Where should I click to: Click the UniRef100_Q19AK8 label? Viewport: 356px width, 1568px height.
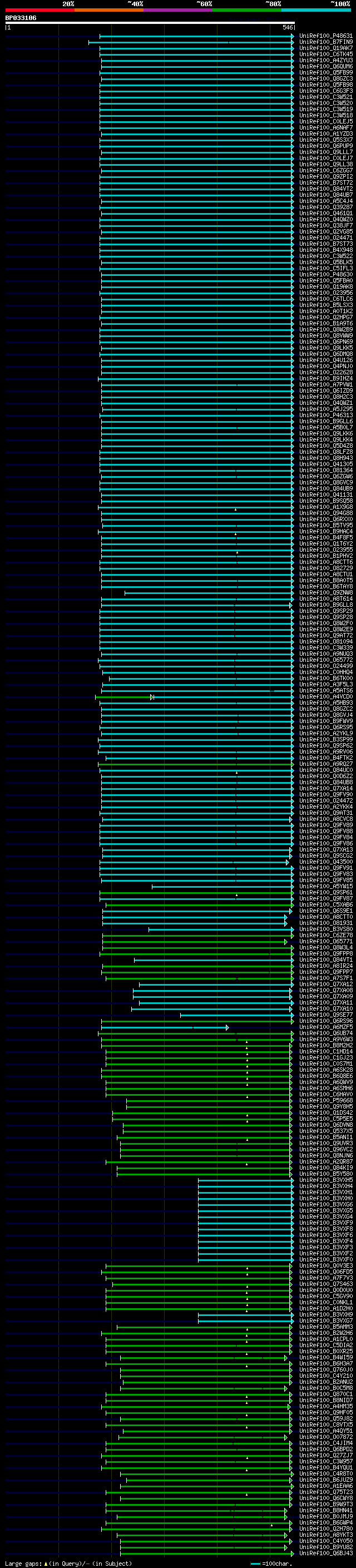click(325, 286)
